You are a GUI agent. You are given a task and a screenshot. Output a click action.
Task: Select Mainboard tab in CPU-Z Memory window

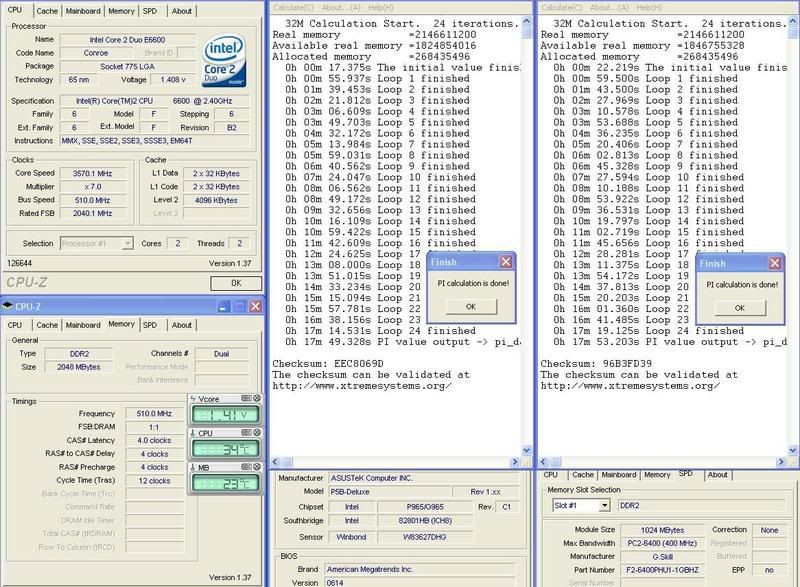pyautogui.click(x=83, y=325)
